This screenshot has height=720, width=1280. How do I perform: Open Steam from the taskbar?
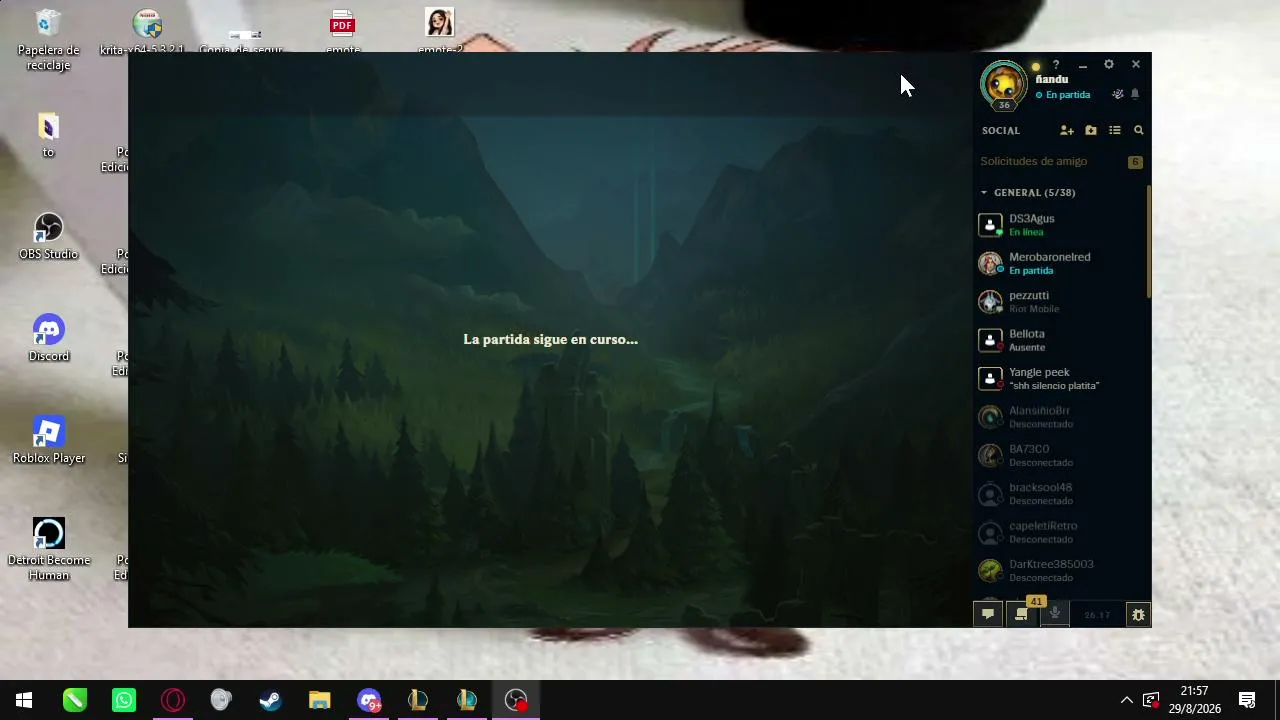pos(270,700)
